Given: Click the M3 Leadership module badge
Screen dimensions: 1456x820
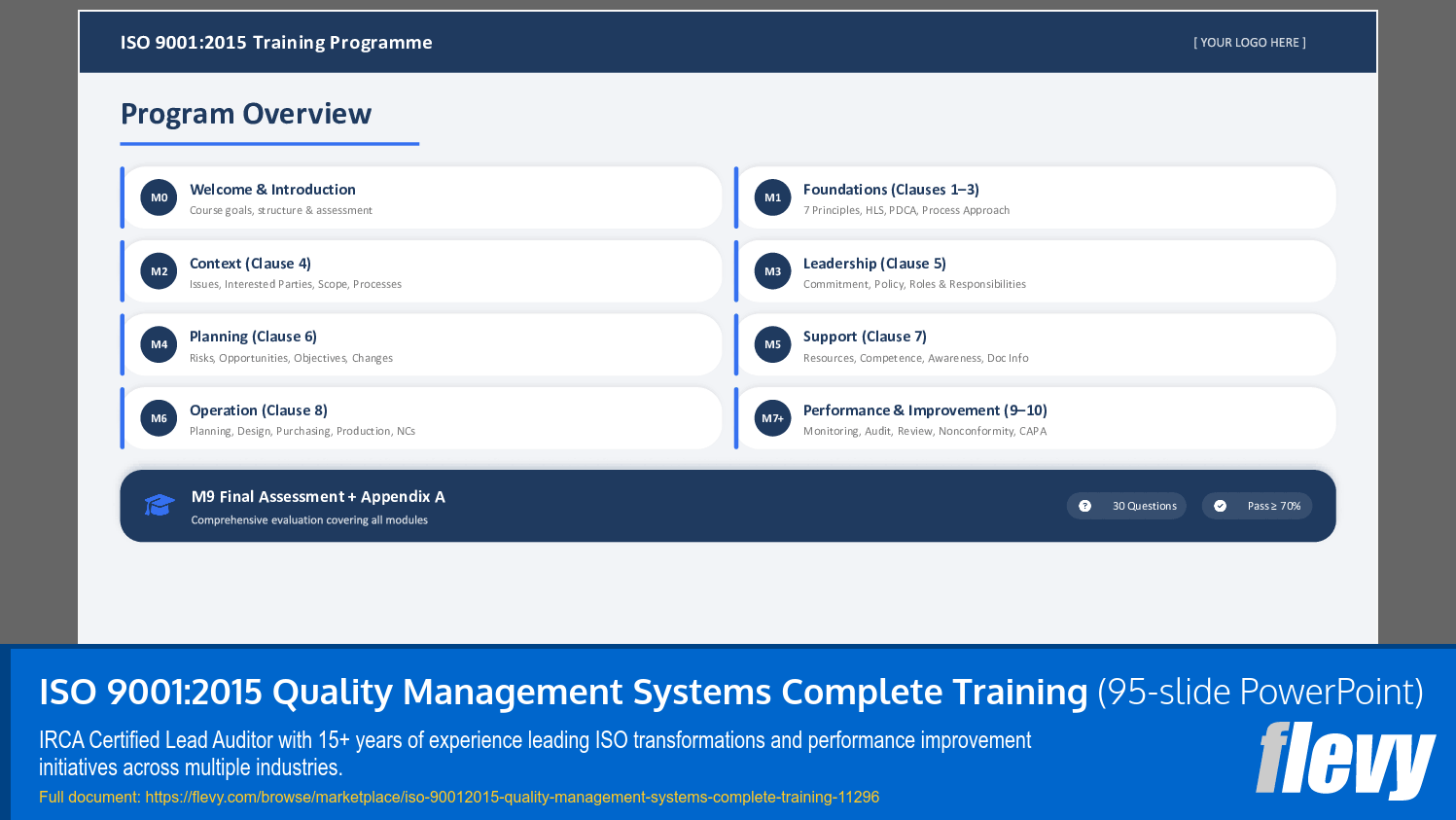Looking at the screenshot, I should (772, 270).
